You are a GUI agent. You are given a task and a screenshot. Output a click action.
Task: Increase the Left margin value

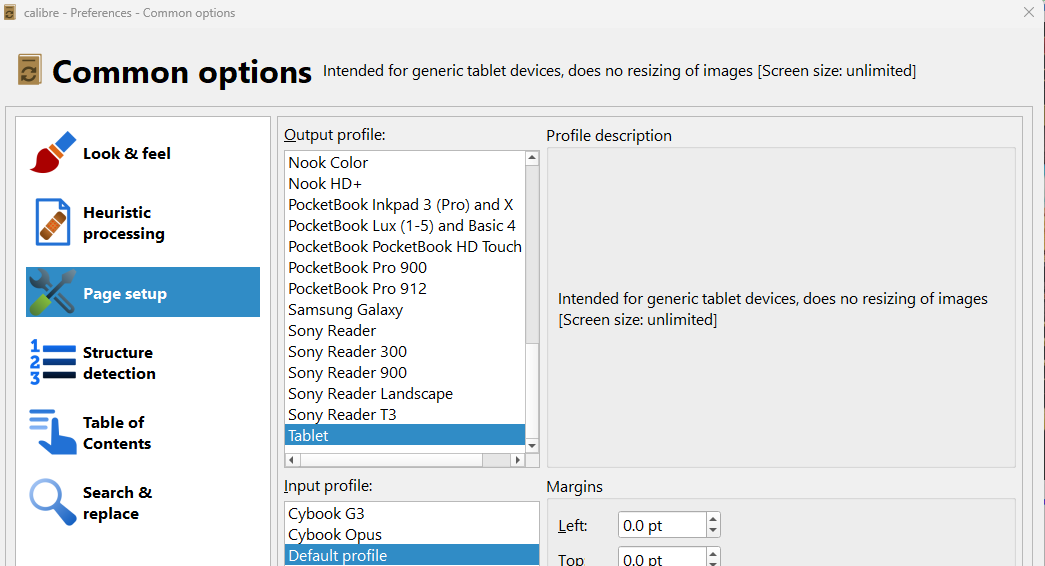tap(712, 519)
